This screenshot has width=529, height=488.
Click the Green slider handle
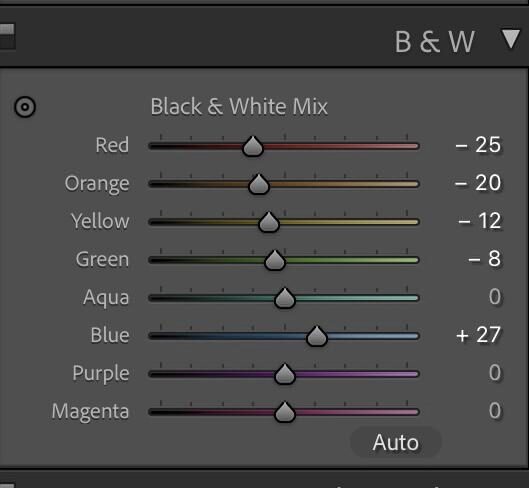pyautogui.click(x=275, y=260)
